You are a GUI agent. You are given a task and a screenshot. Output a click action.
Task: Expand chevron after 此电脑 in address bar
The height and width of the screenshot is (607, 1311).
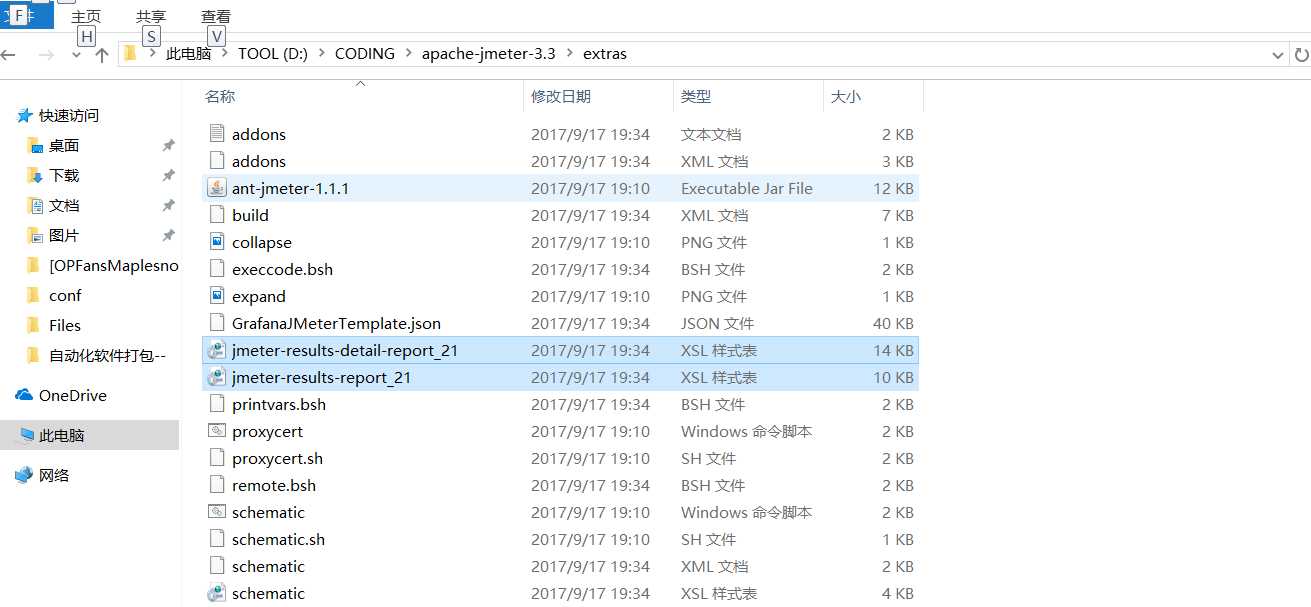click(225, 54)
